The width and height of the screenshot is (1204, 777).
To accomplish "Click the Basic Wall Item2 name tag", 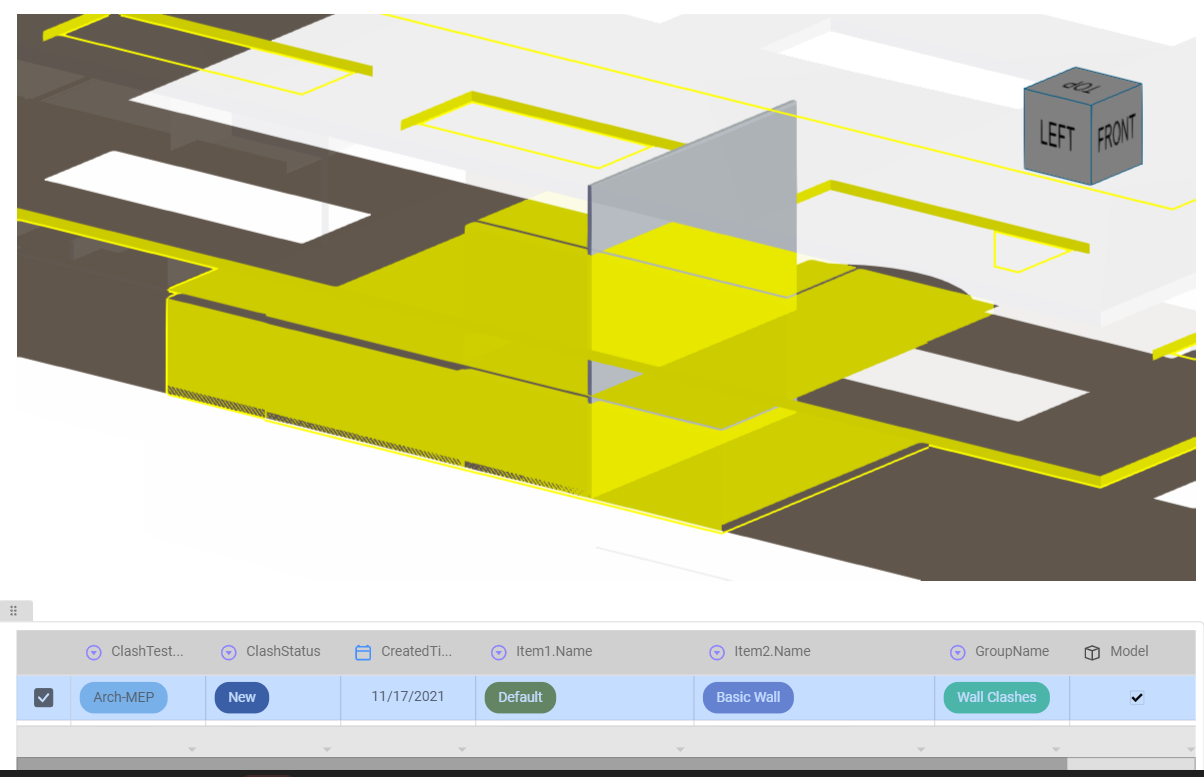I will pos(748,697).
